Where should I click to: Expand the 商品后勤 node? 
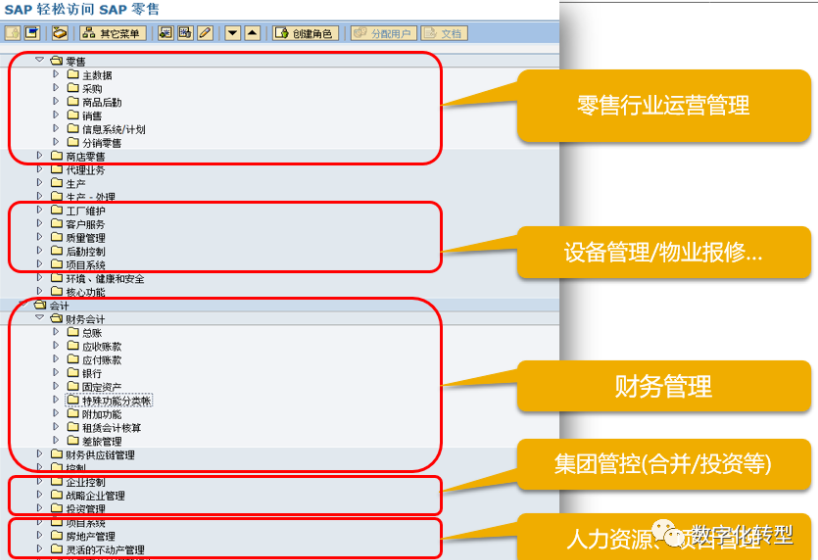(x=56, y=101)
